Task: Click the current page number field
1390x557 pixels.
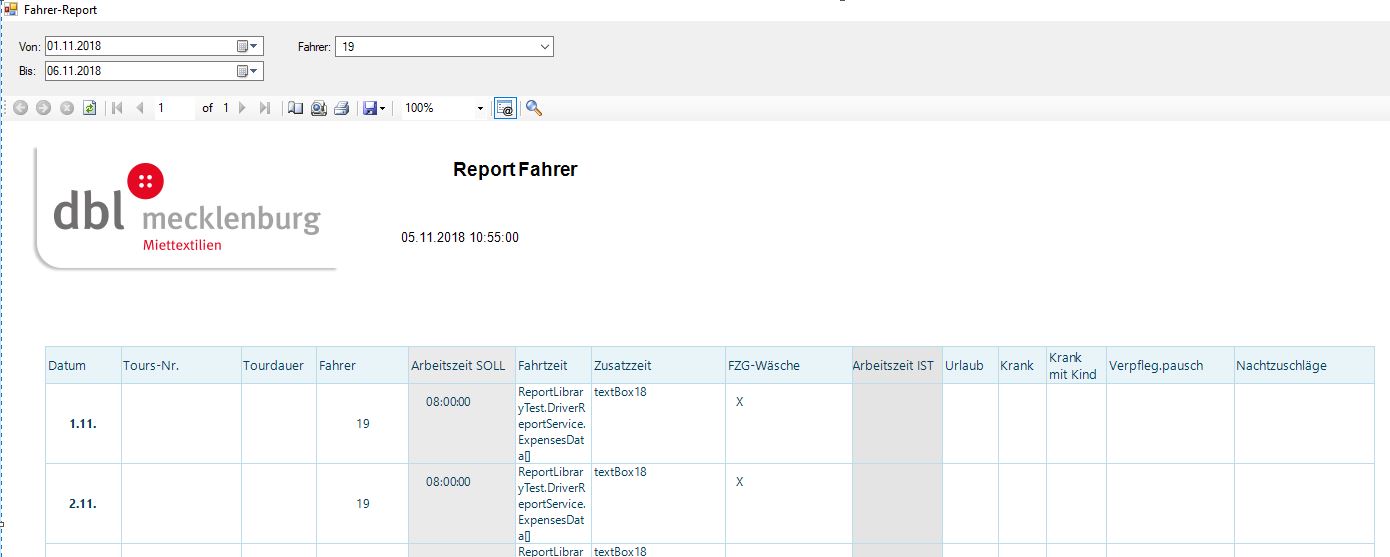Action: (x=175, y=108)
